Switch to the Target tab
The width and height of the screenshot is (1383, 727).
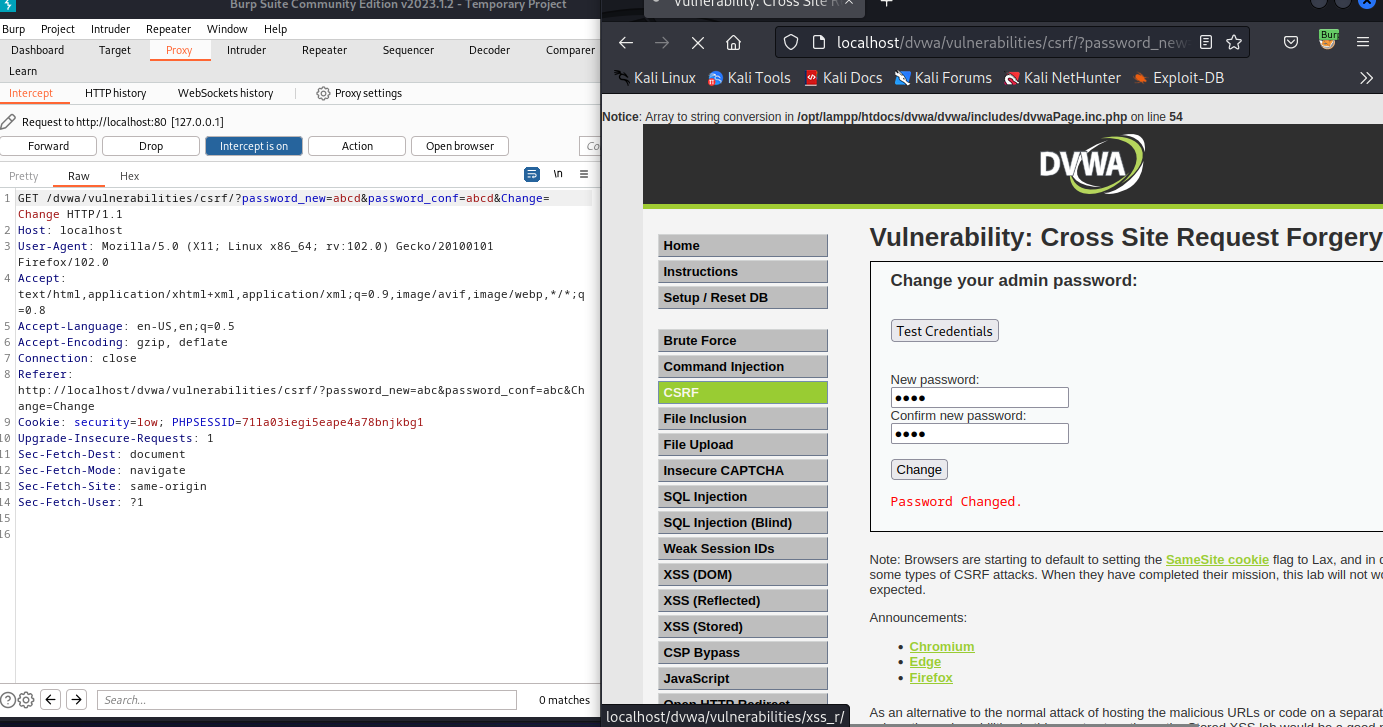115,50
